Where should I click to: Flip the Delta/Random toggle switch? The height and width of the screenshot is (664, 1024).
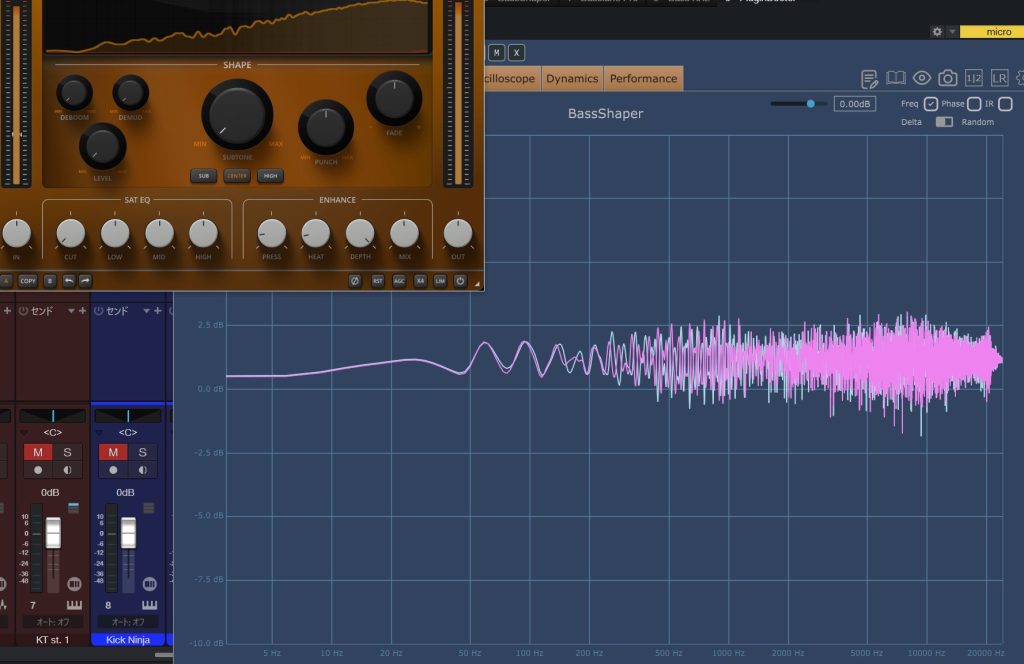tap(944, 122)
